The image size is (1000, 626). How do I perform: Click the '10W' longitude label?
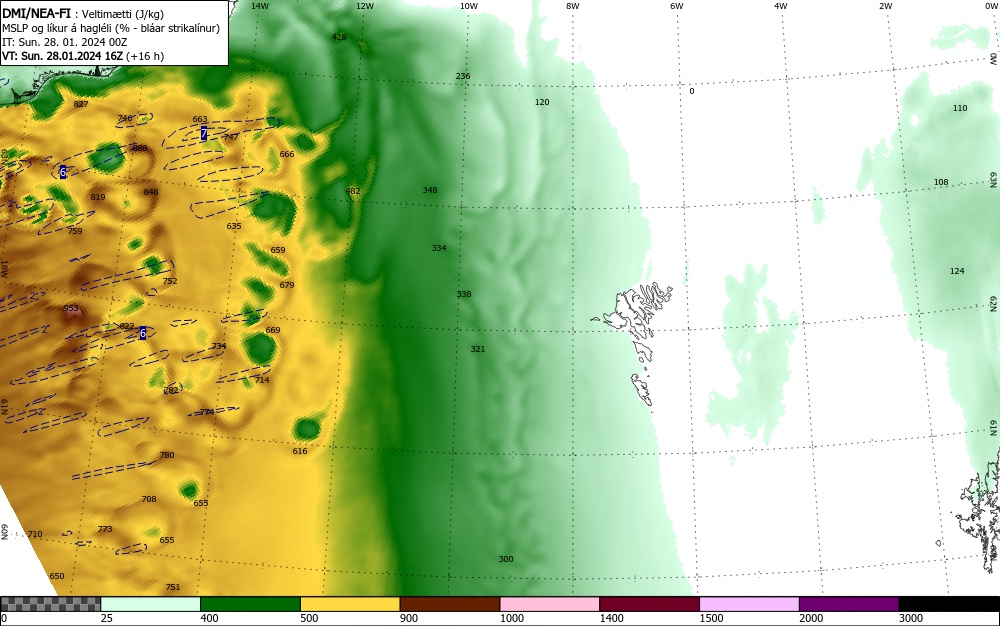point(469,6)
